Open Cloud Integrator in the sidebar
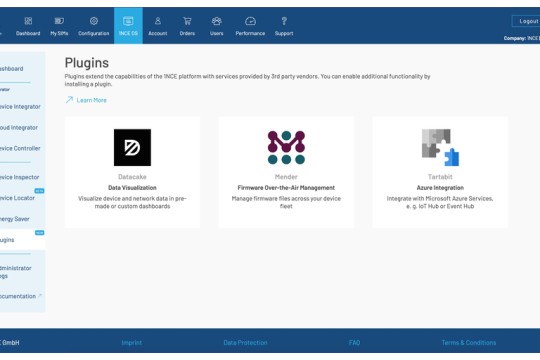 [19, 127]
